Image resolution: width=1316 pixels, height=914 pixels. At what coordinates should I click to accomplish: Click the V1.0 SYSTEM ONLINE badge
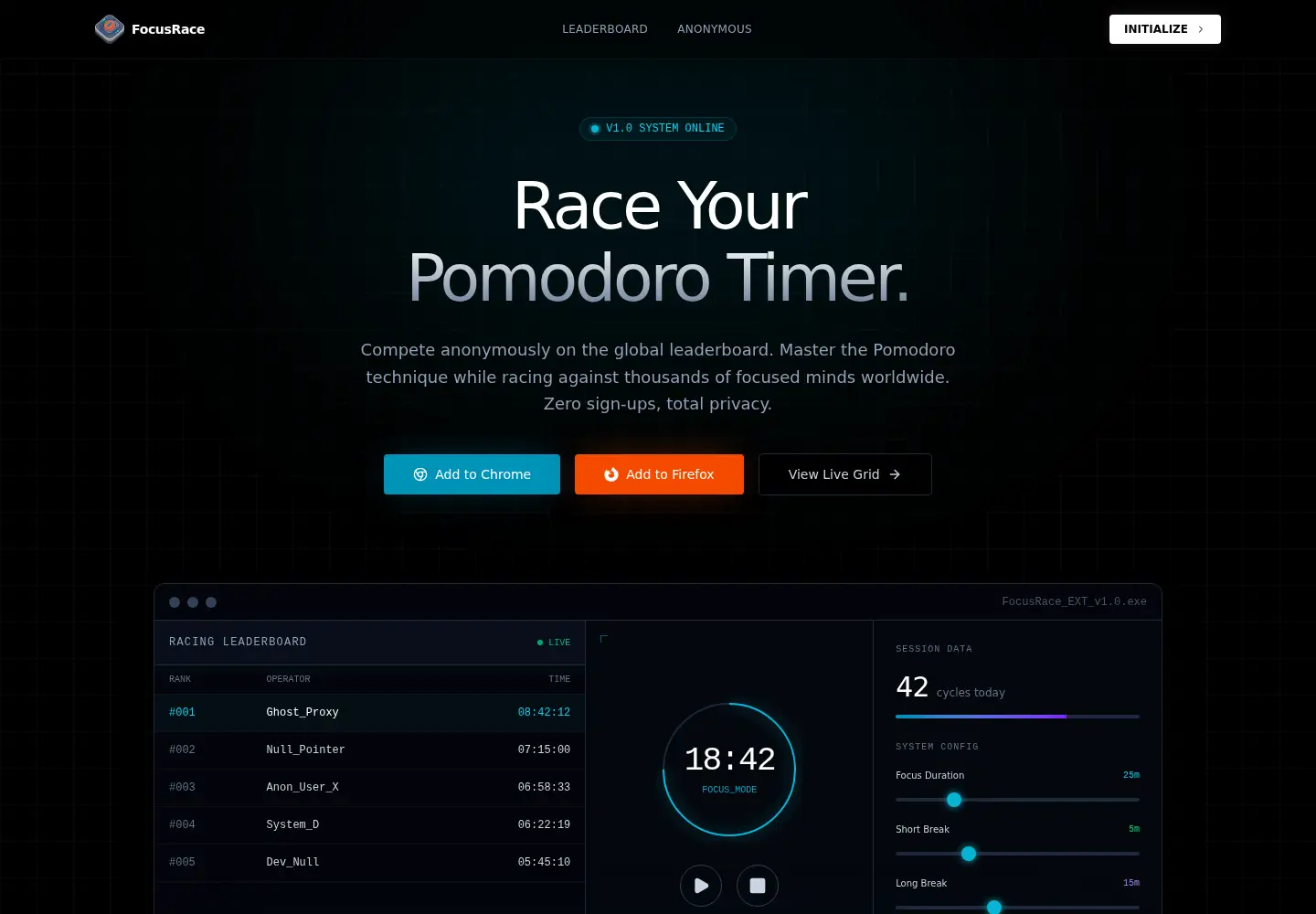pos(658,129)
